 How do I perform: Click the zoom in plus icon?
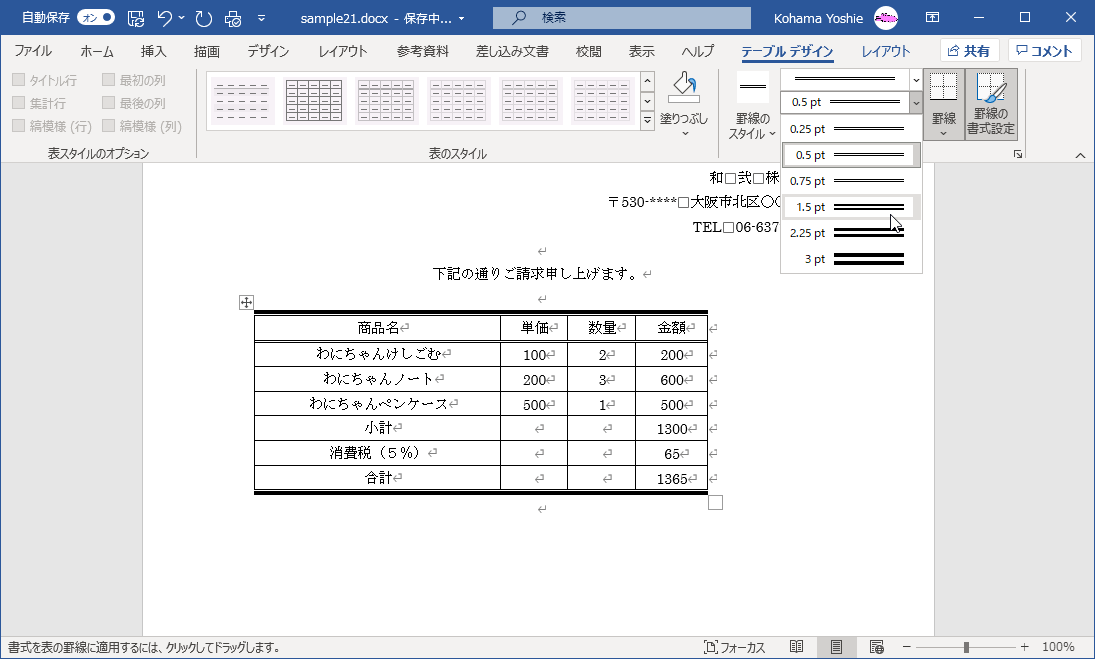pyautogui.click(x=1024, y=647)
